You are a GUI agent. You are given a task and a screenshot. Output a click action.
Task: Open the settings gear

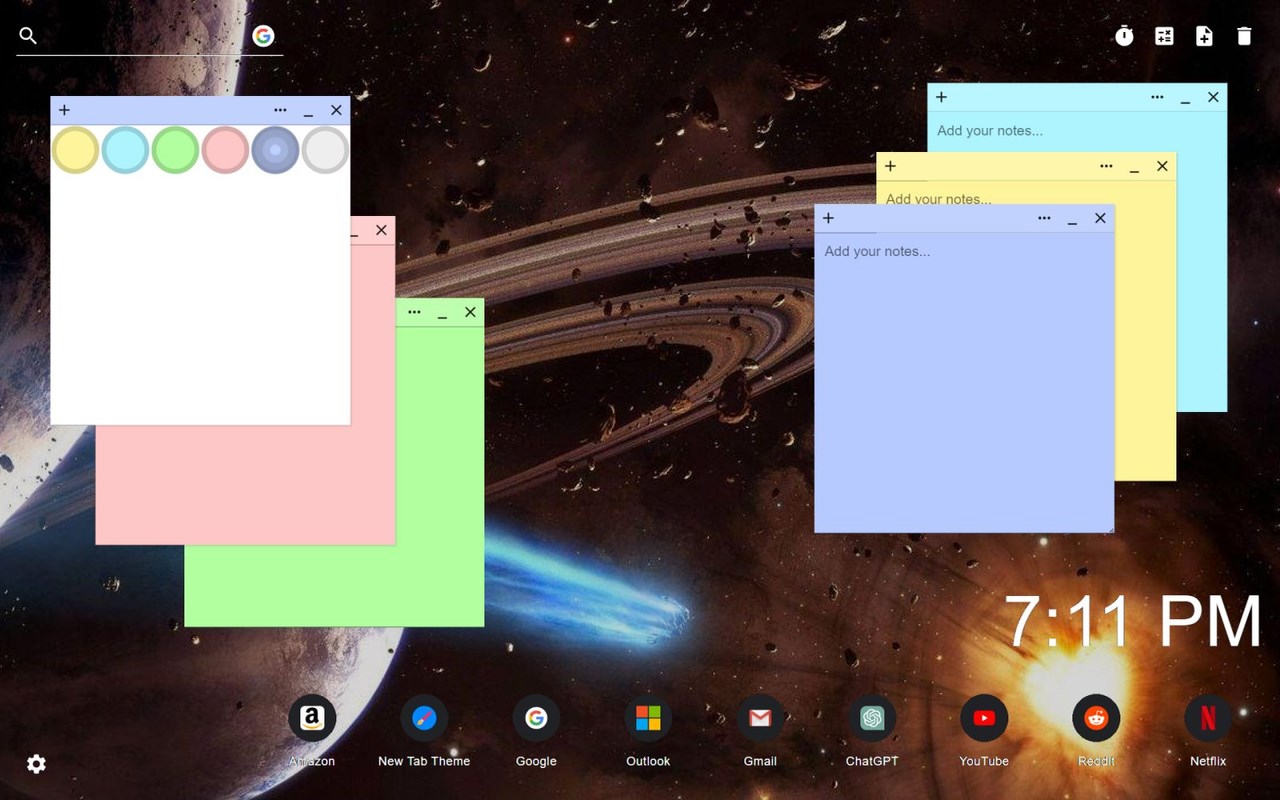tap(36, 764)
